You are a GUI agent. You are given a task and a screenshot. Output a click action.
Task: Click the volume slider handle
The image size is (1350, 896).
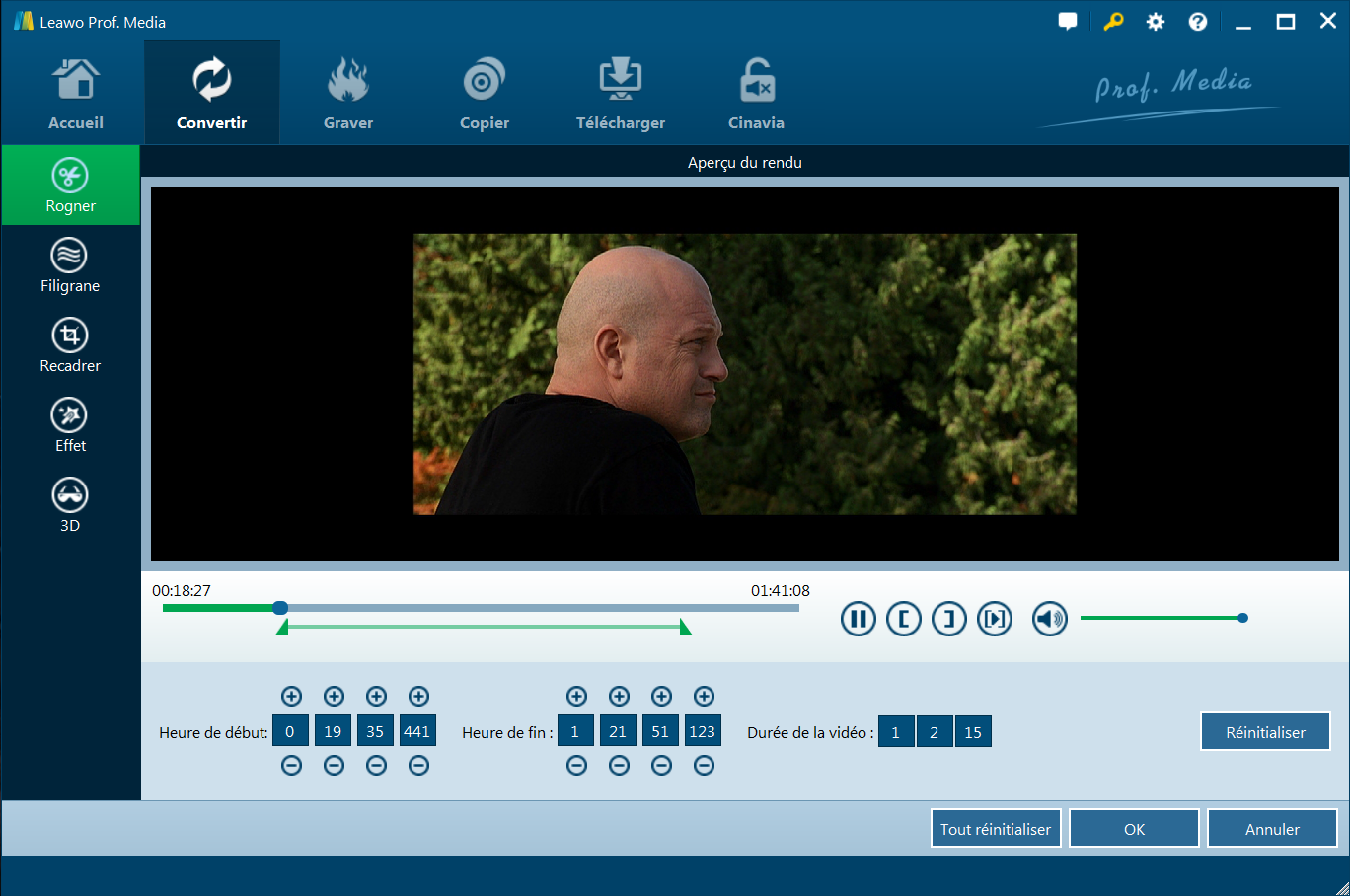coord(1242,618)
